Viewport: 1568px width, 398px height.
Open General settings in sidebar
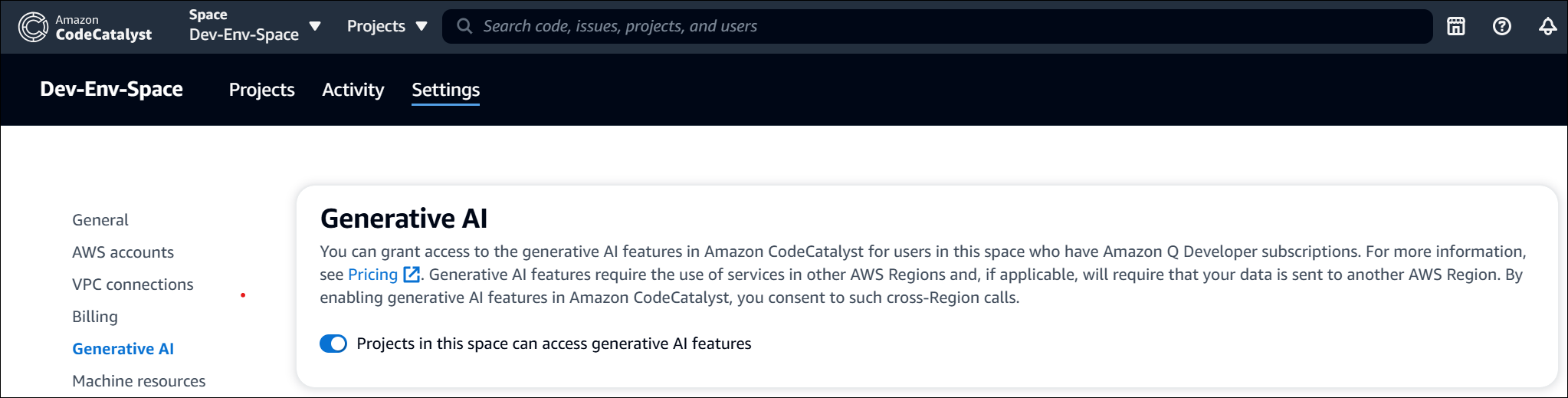(x=100, y=220)
